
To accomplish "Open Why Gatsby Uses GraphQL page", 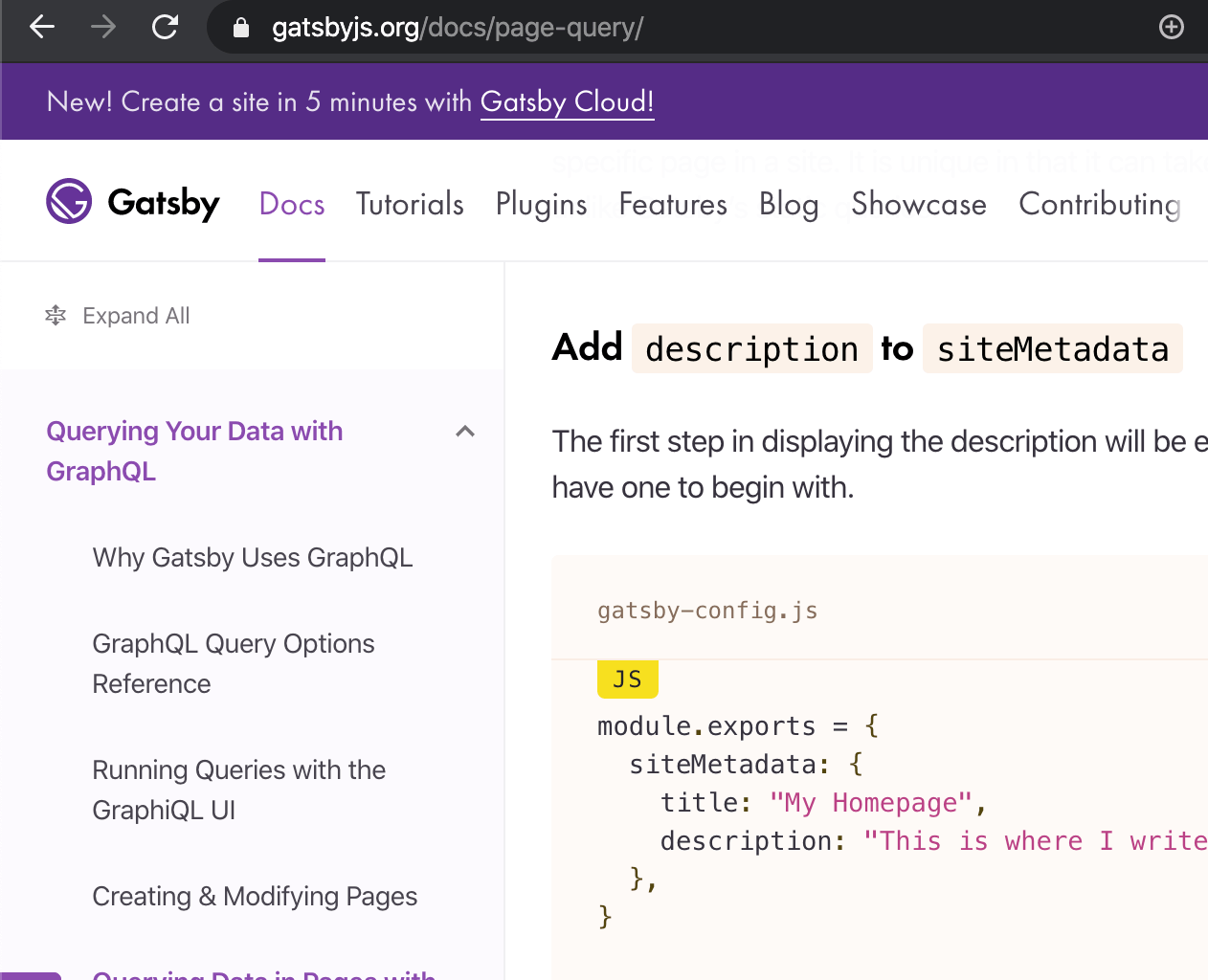I will [x=253, y=557].
